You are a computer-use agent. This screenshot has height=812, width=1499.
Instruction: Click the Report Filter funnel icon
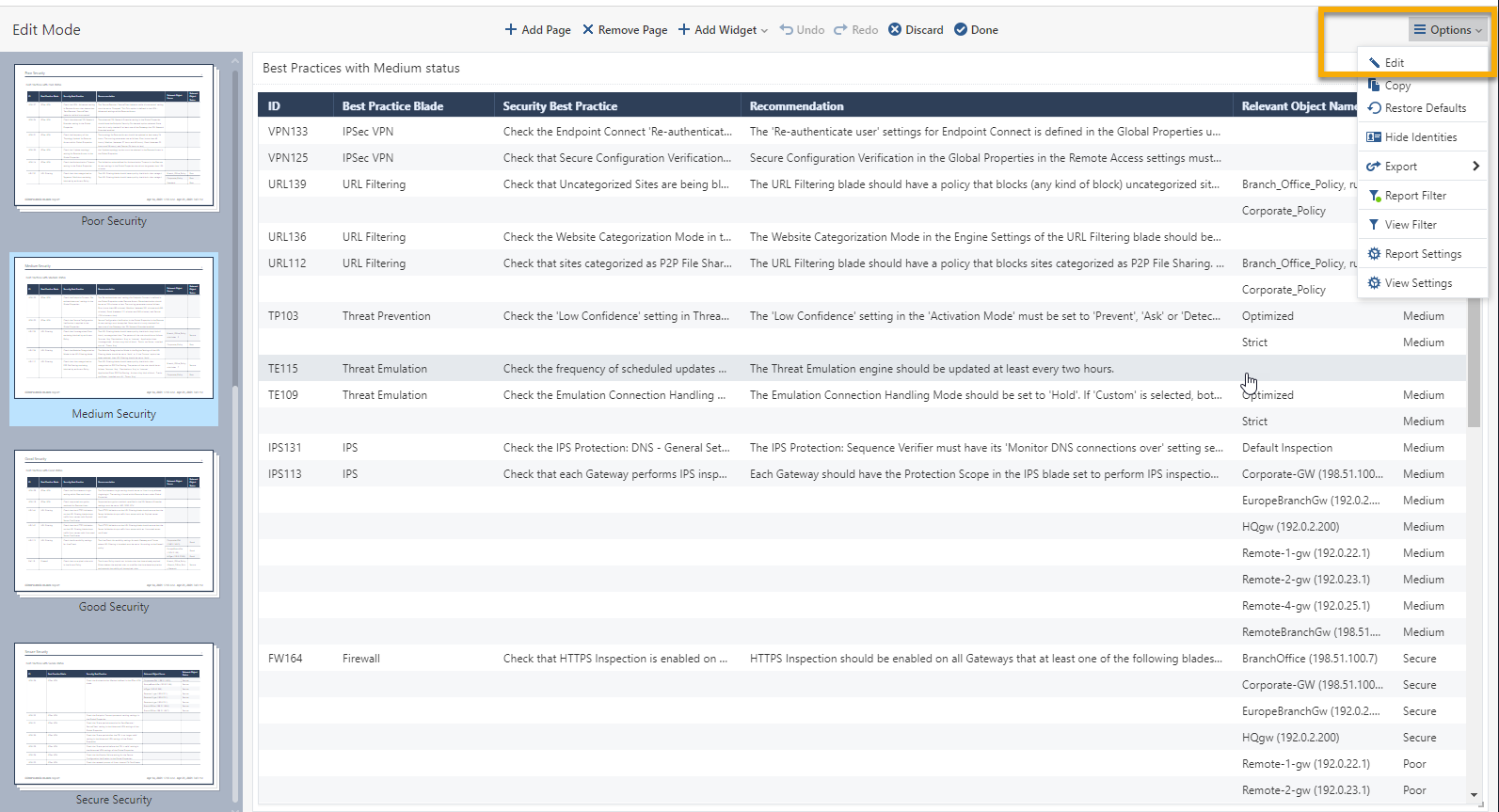1375,196
